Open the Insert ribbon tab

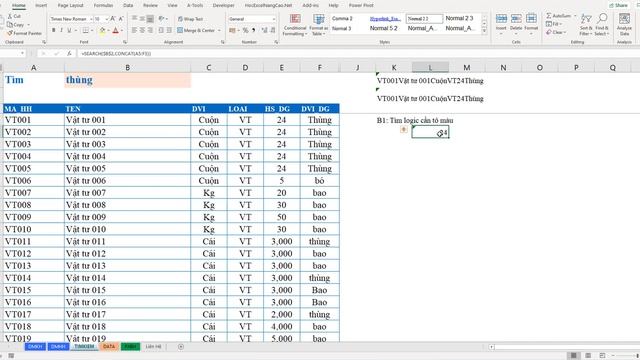(41, 5)
